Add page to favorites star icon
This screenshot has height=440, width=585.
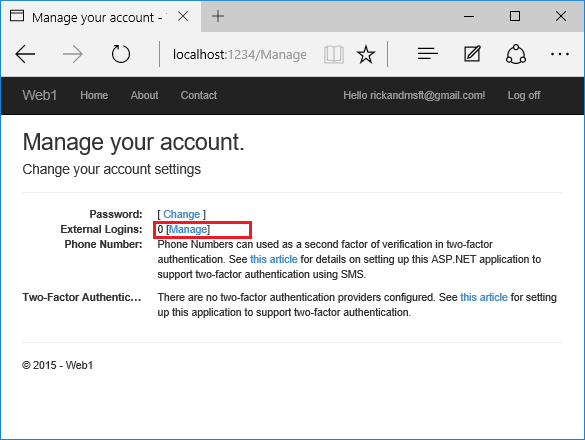[366, 54]
